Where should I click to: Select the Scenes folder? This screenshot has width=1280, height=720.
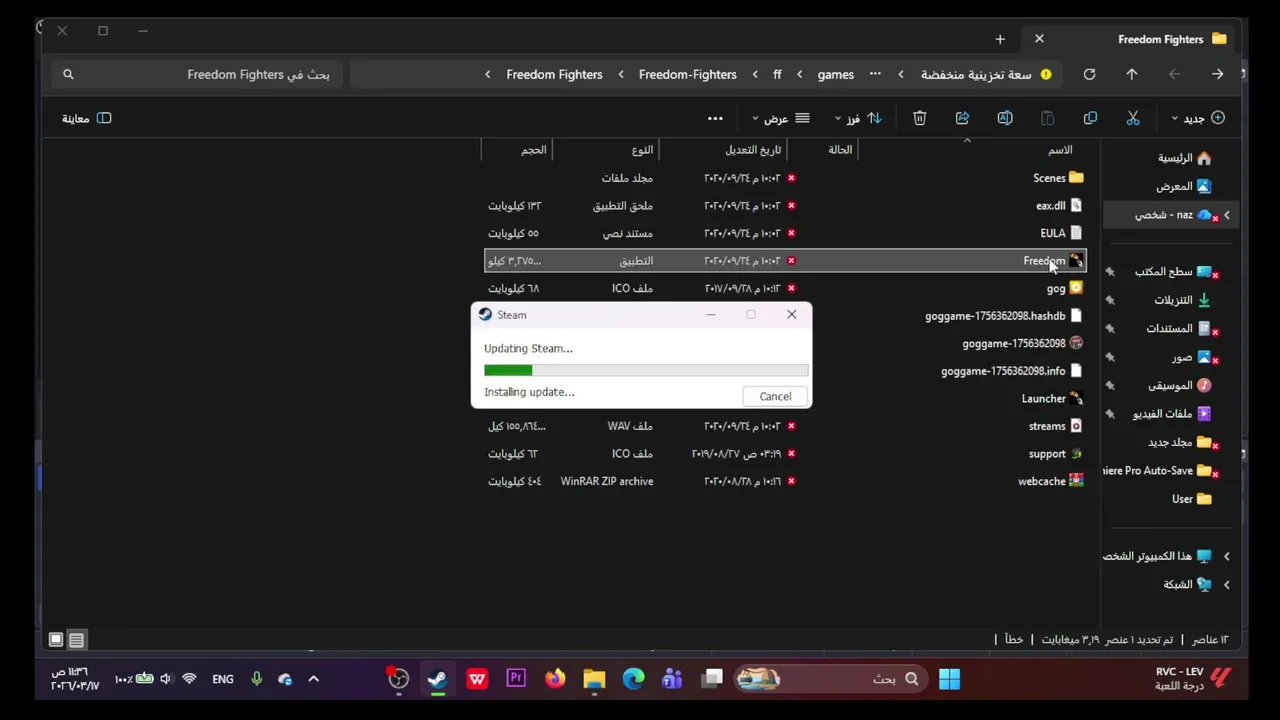coord(1058,178)
